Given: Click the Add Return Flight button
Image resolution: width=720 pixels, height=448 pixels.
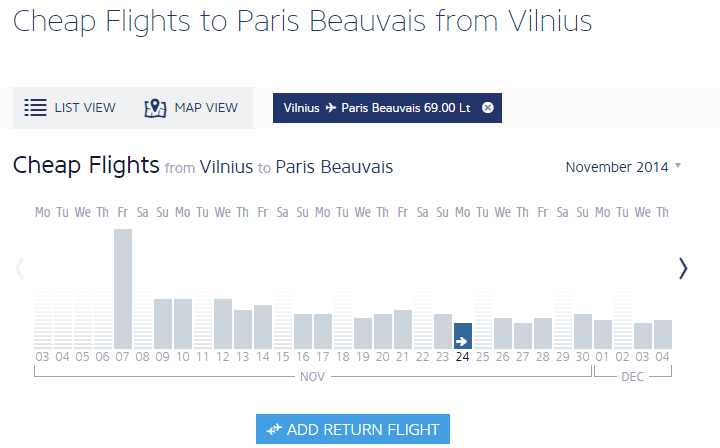Looking at the screenshot, I should (x=353, y=429).
